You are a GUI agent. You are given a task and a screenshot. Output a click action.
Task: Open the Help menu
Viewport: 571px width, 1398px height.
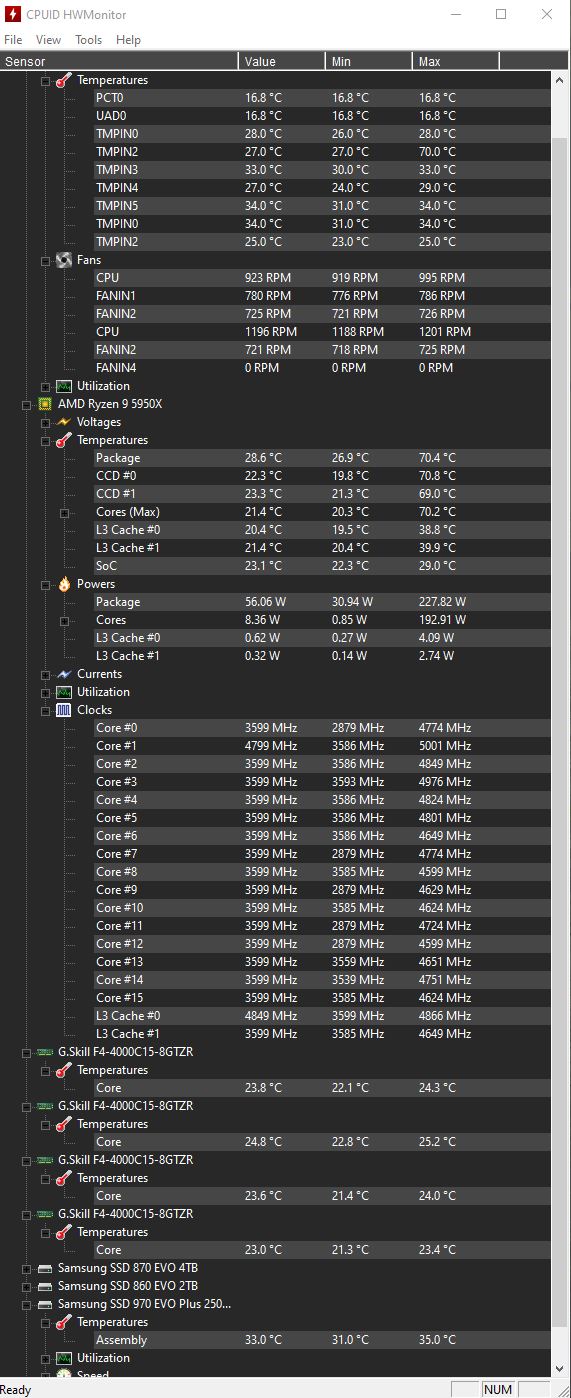(128, 40)
